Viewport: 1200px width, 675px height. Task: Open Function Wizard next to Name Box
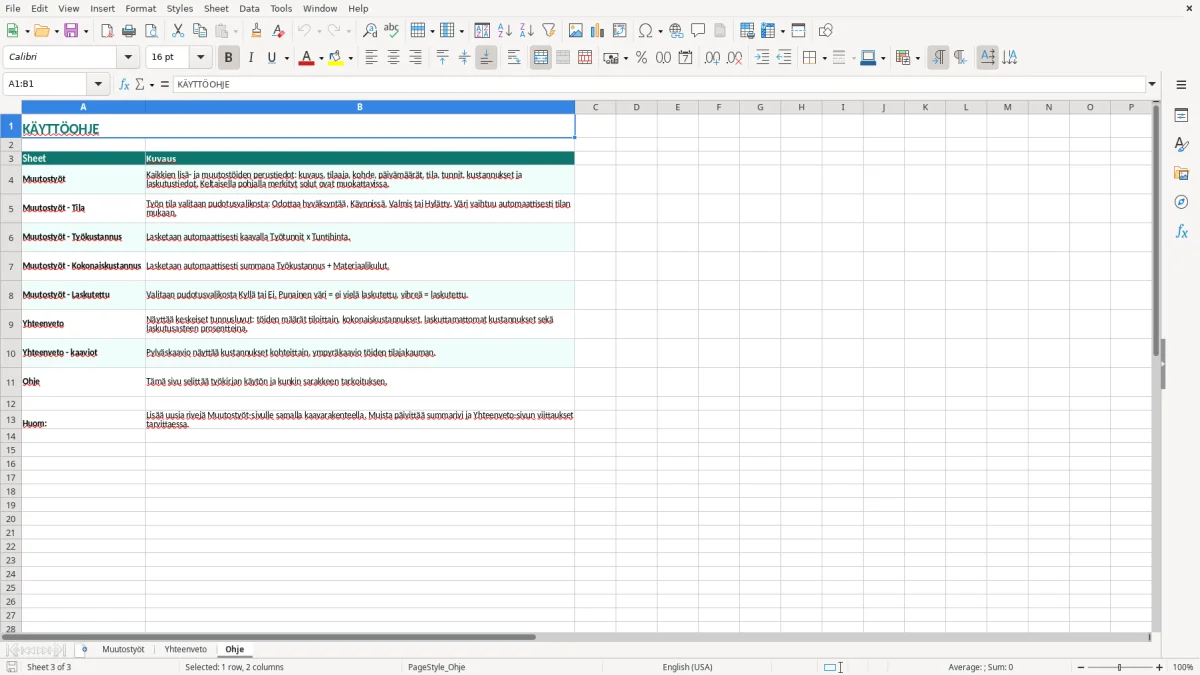125,85
